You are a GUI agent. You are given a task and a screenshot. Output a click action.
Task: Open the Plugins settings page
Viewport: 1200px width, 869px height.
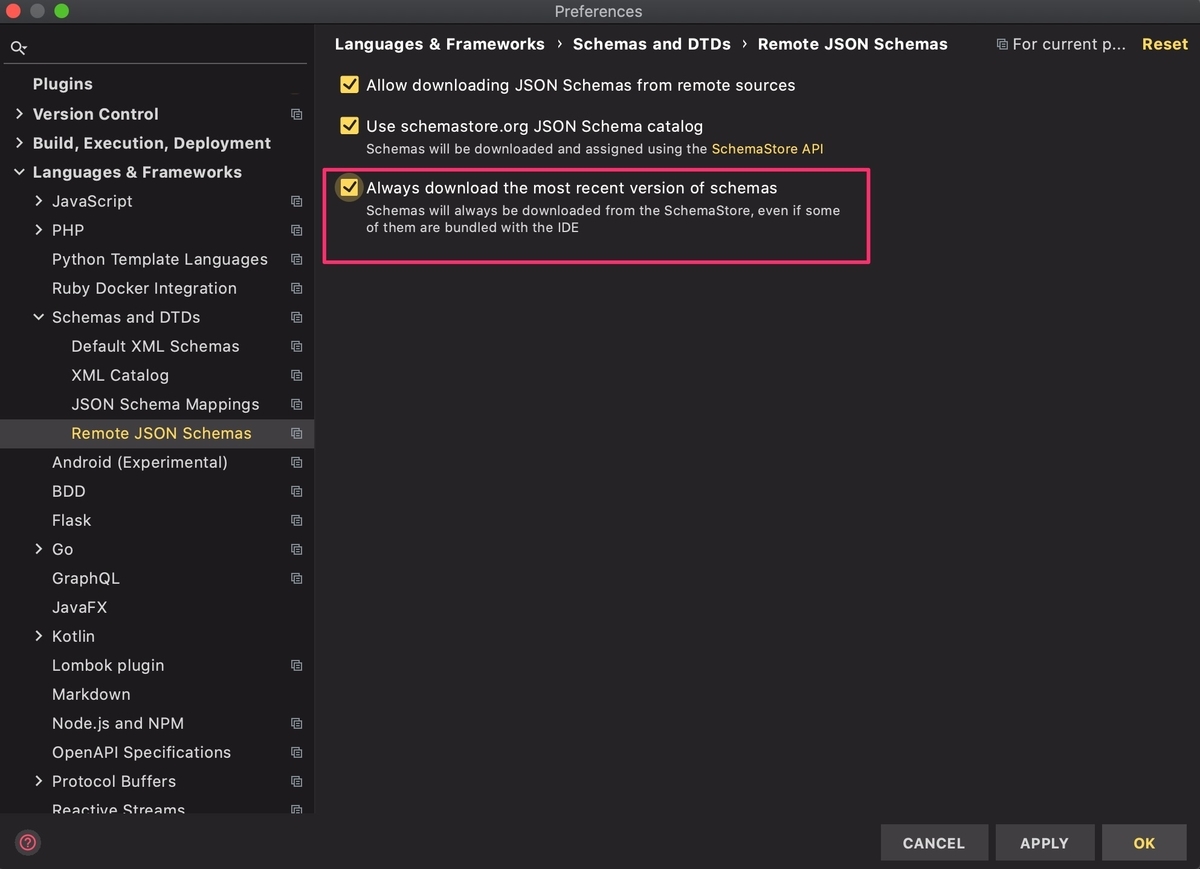pos(62,84)
